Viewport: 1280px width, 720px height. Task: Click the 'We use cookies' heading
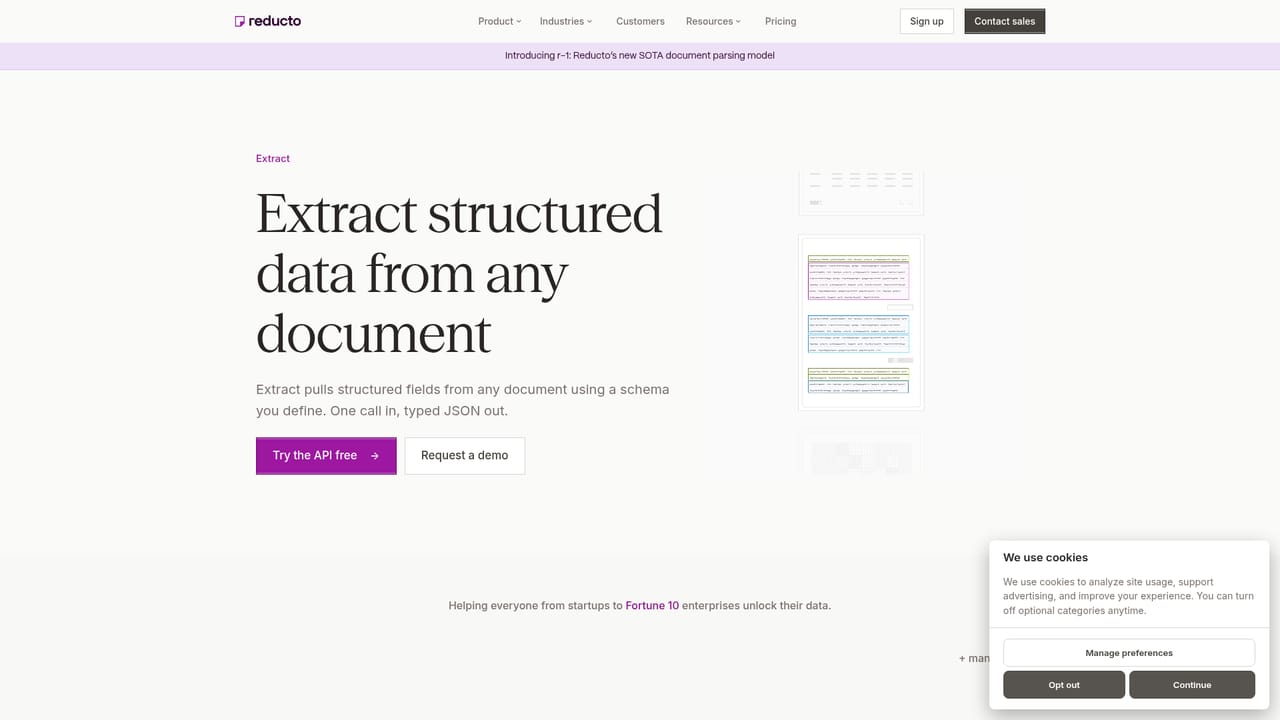click(1046, 558)
